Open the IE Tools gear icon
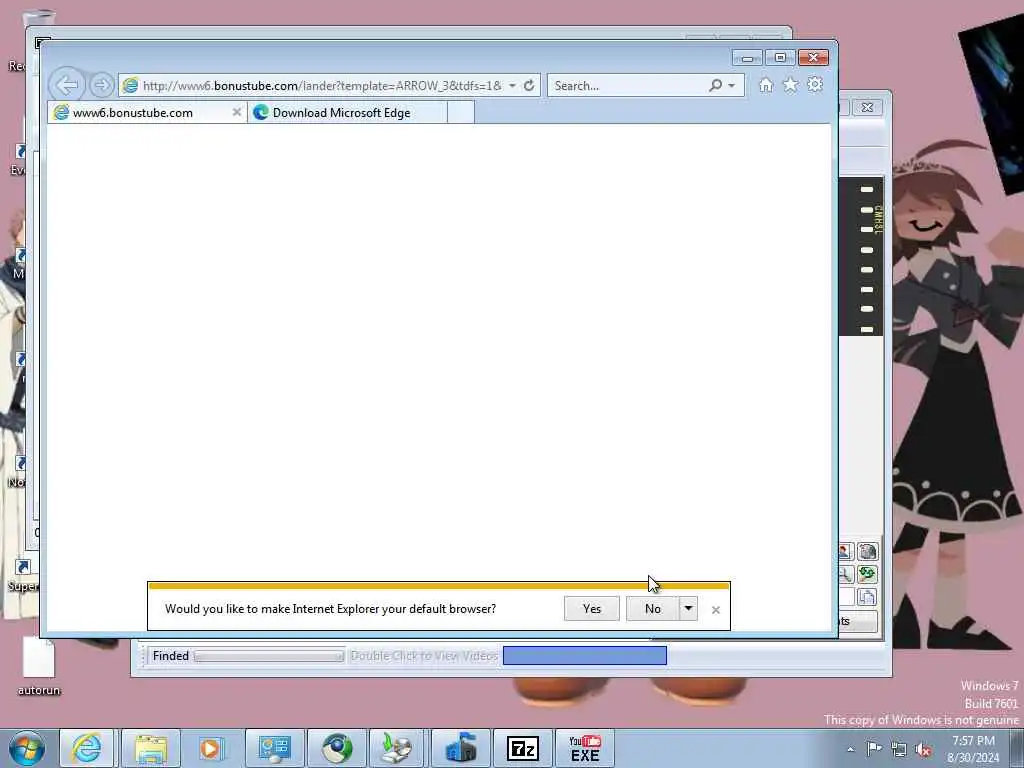This screenshot has height=768, width=1024. pos(815,84)
